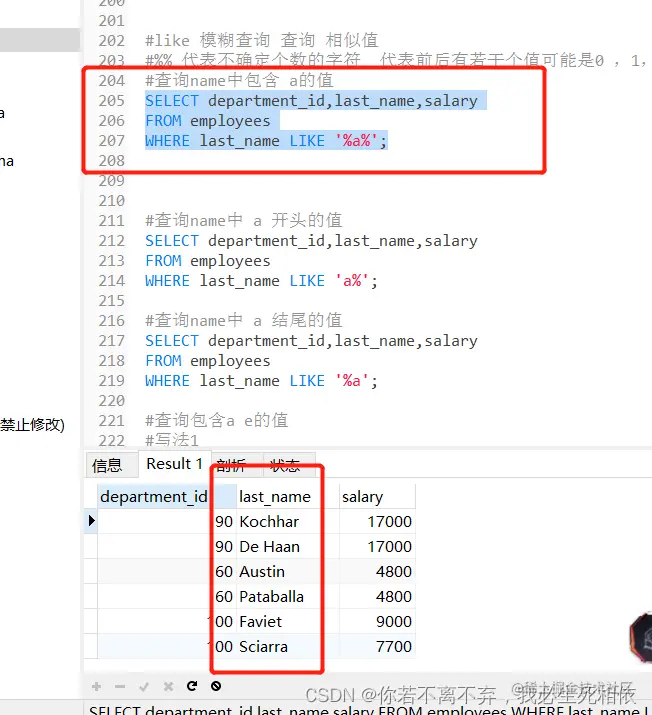Click the '%a' pattern on line 219
The height and width of the screenshot is (715, 652).
tap(352, 381)
